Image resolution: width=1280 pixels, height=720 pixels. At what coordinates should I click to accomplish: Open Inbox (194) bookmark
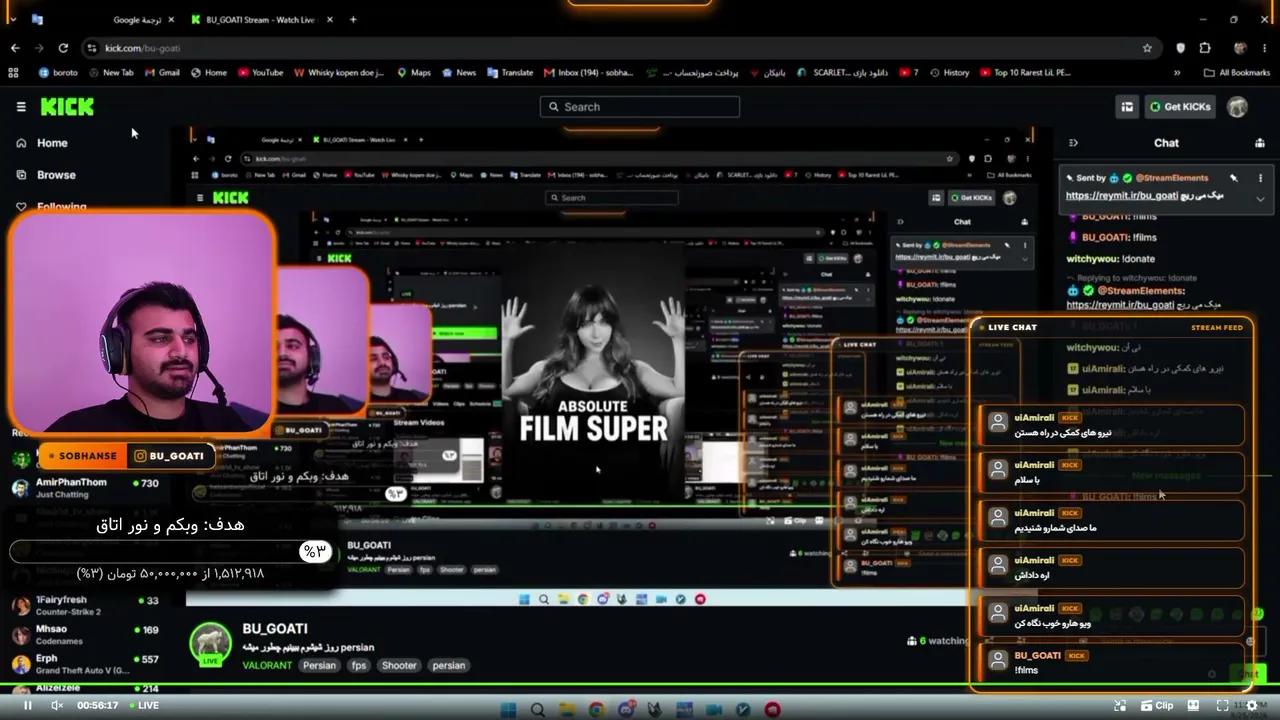coord(589,73)
